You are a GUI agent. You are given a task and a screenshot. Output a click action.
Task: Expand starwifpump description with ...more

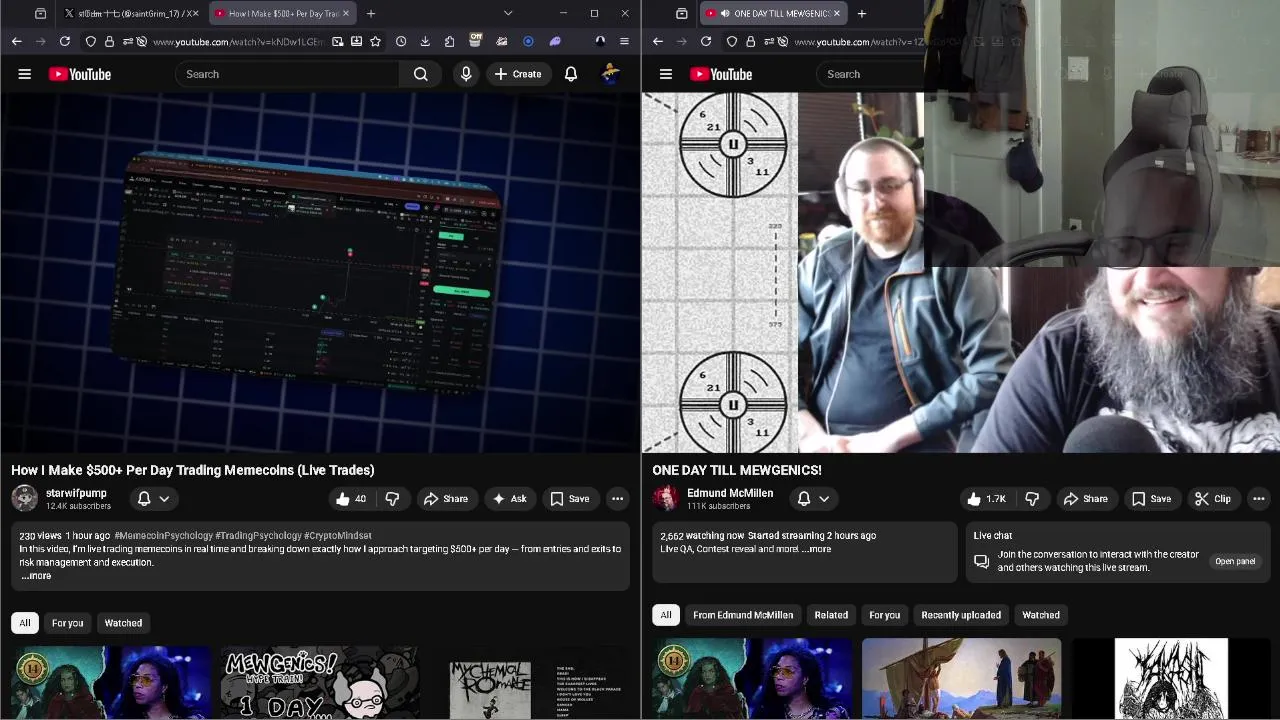tap(36, 576)
